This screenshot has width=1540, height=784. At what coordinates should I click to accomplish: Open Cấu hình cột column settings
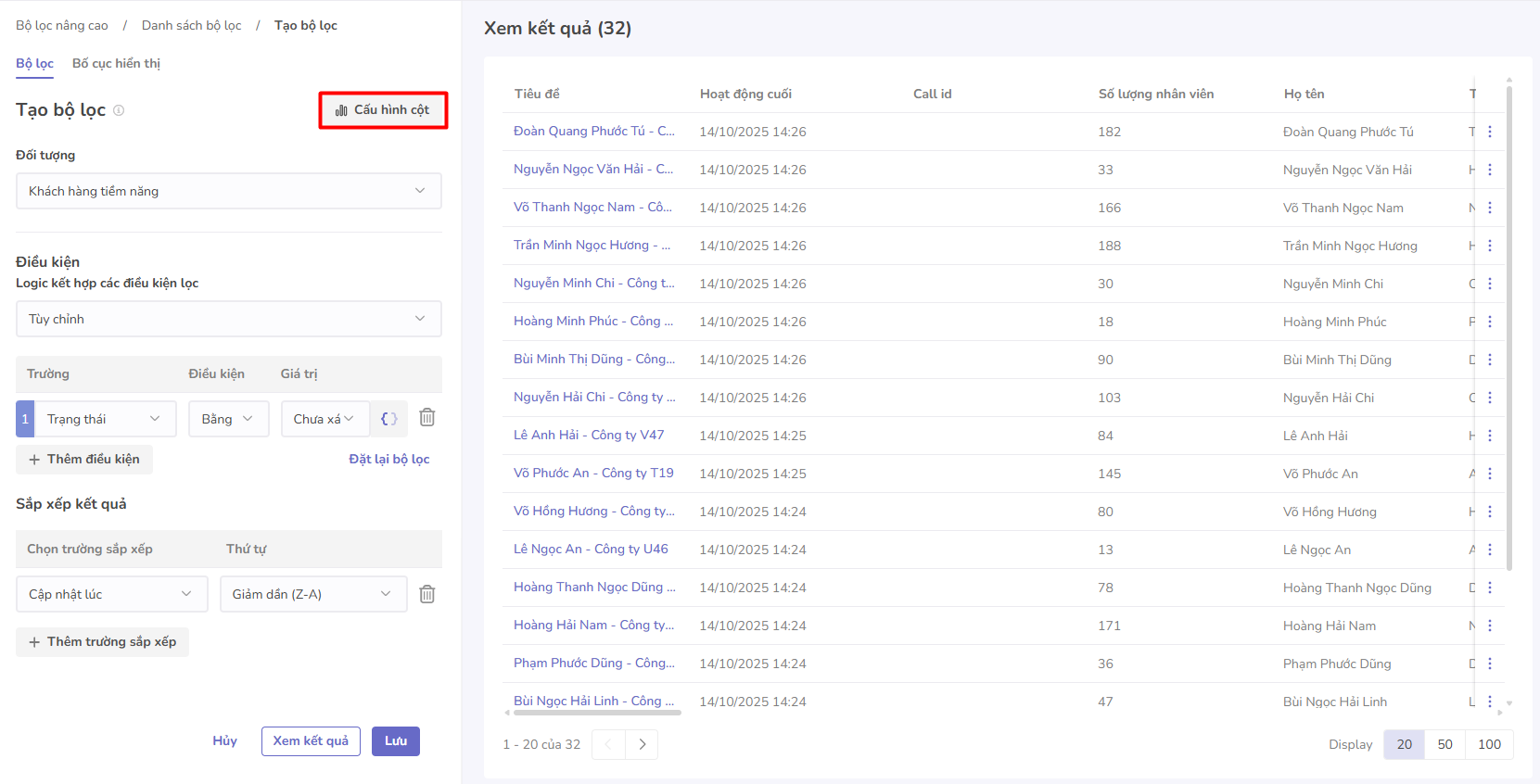[383, 110]
